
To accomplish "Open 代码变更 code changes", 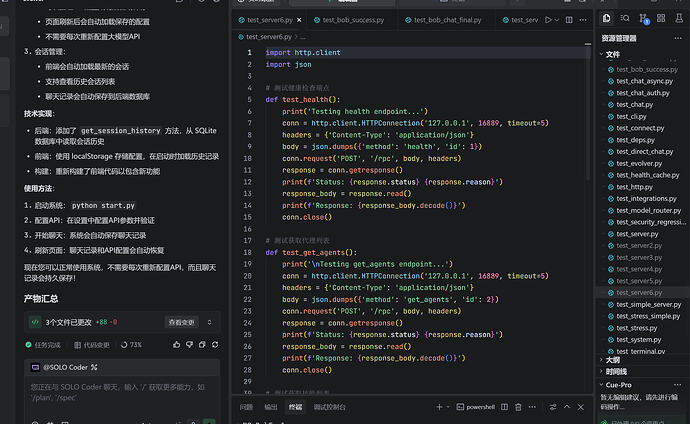I will point(92,345).
